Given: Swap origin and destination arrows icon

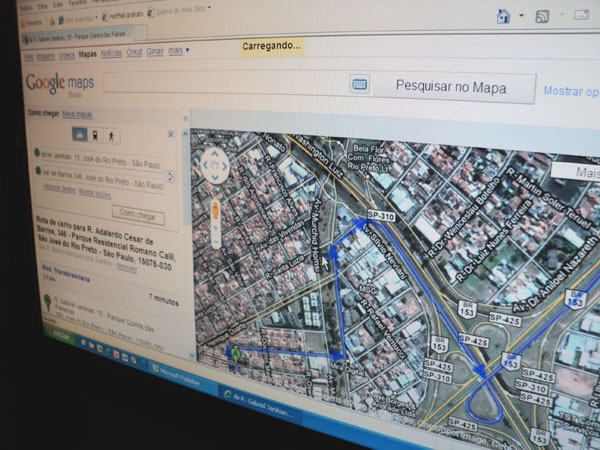Looking at the screenshot, I should click(x=170, y=176).
